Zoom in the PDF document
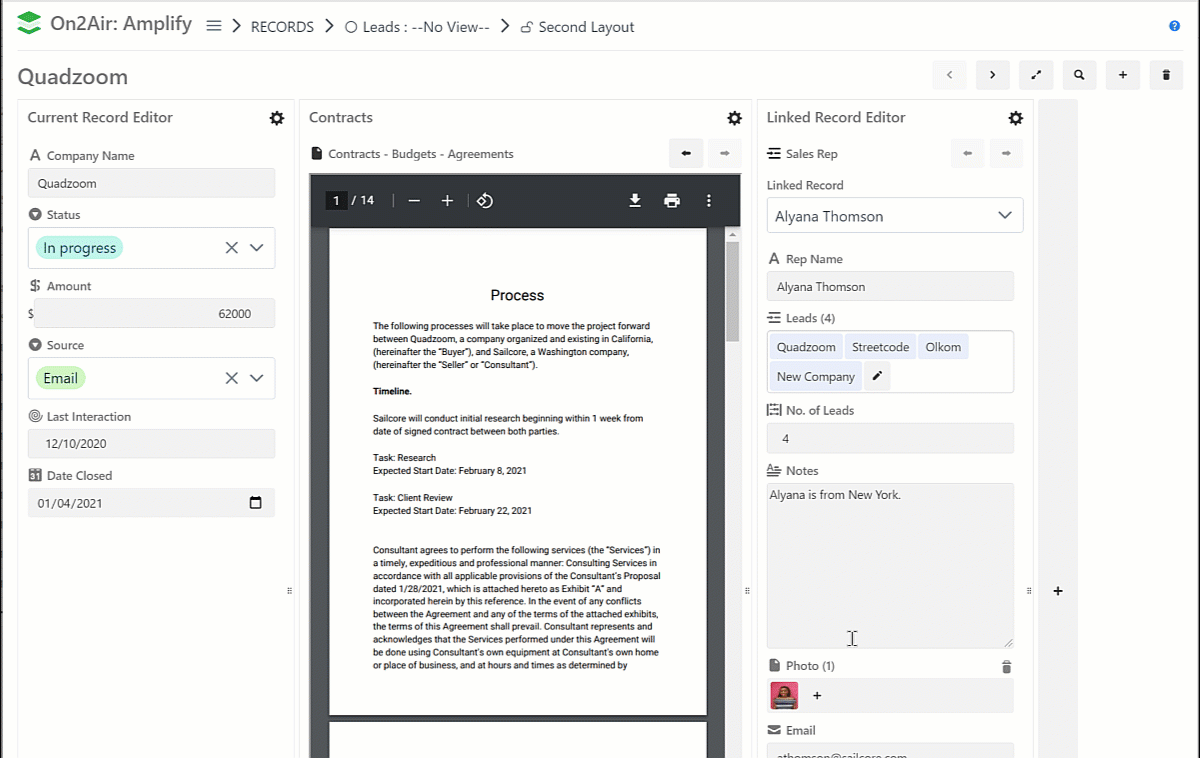The width and height of the screenshot is (1200, 758). tap(447, 201)
